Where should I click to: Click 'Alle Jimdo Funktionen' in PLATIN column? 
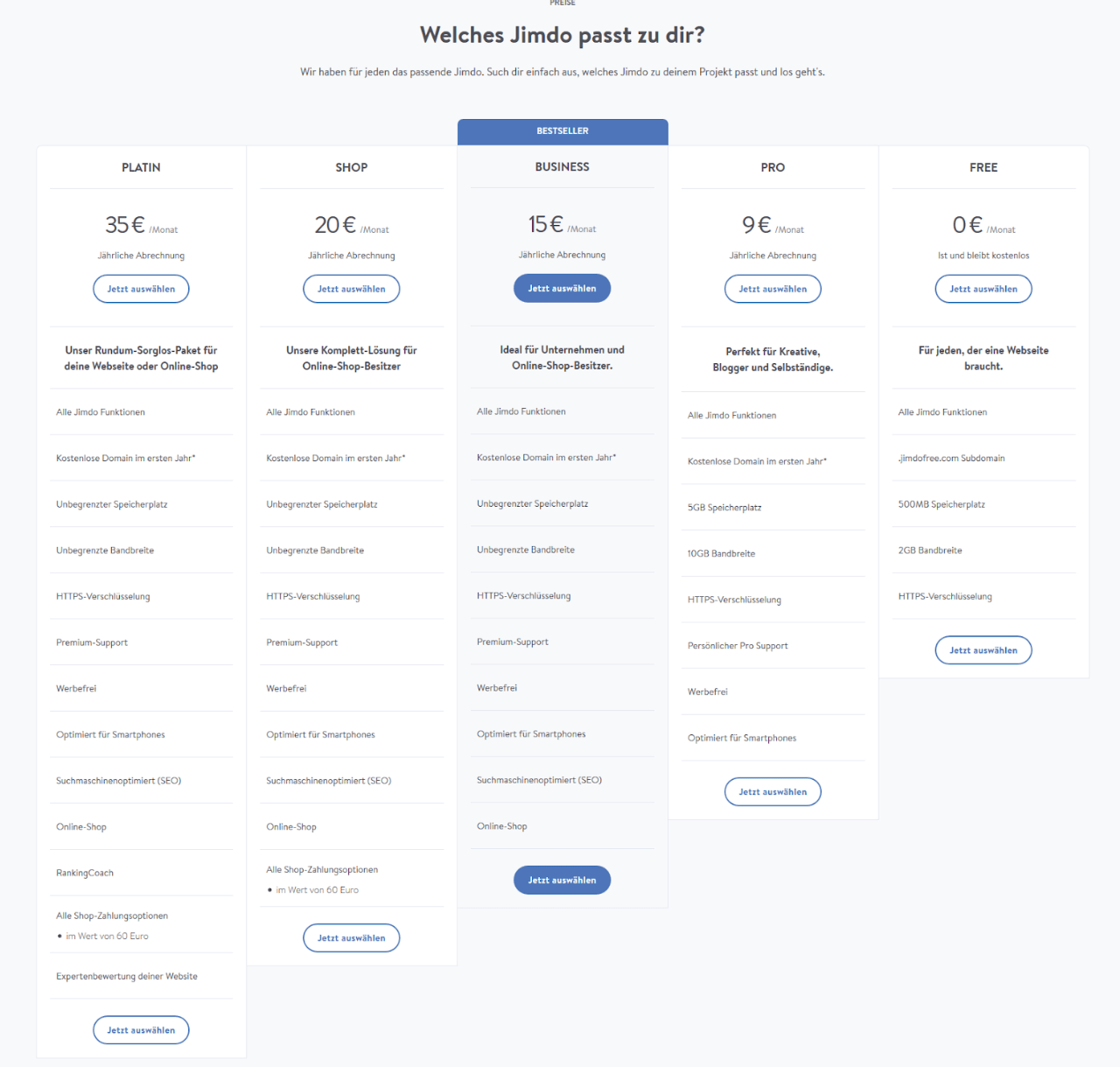coord(101,412)
